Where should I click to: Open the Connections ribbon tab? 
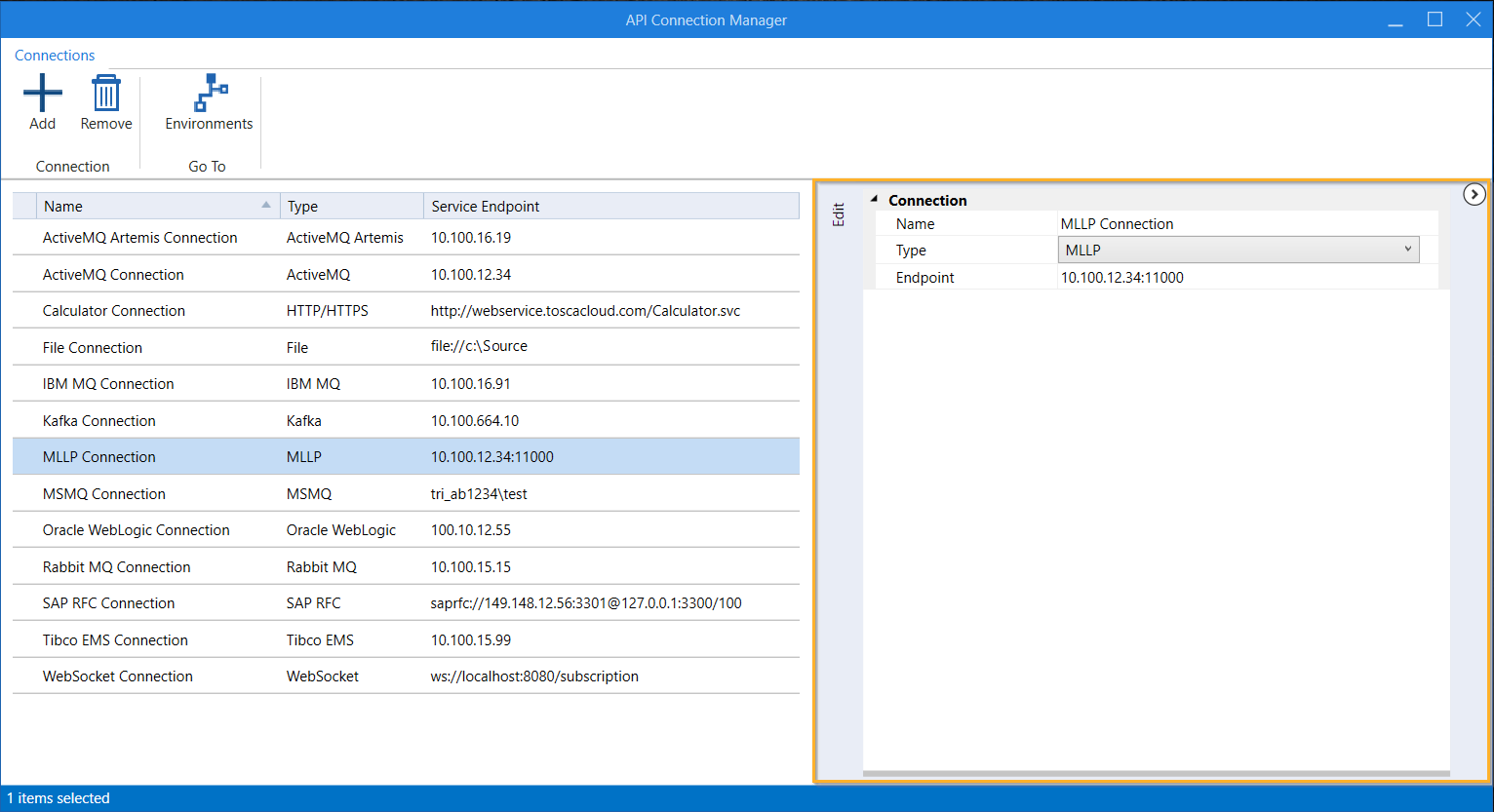coord(55,56)
